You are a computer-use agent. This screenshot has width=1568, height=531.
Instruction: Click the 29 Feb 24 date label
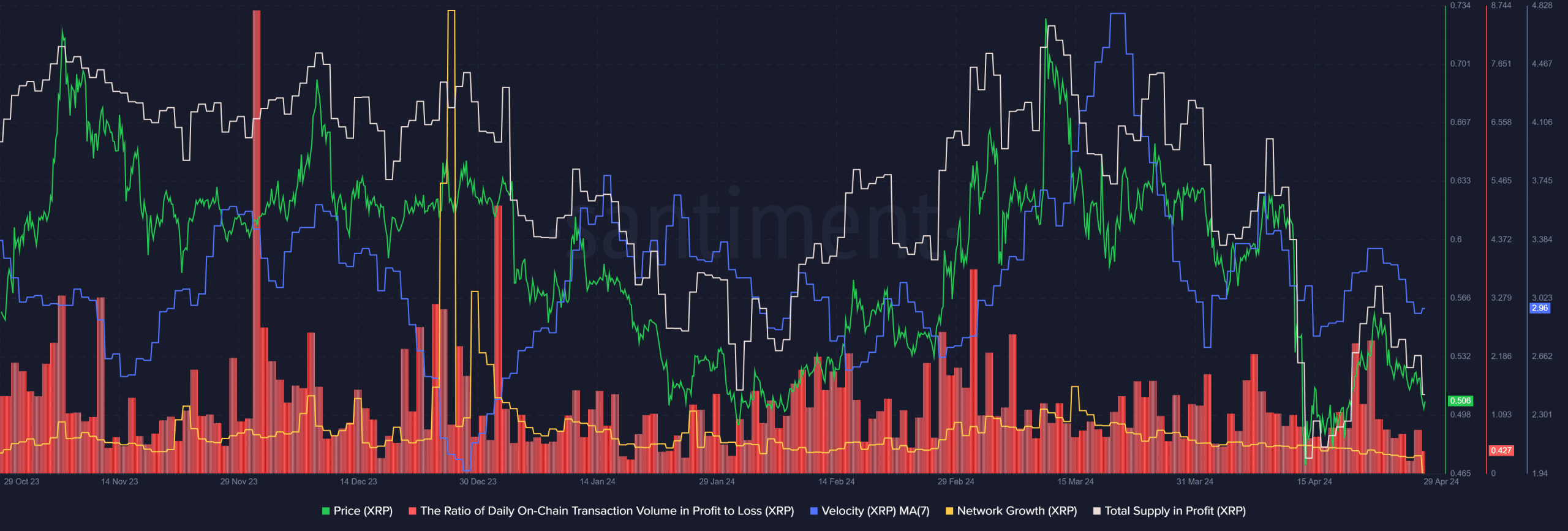[x=956, y=481]
